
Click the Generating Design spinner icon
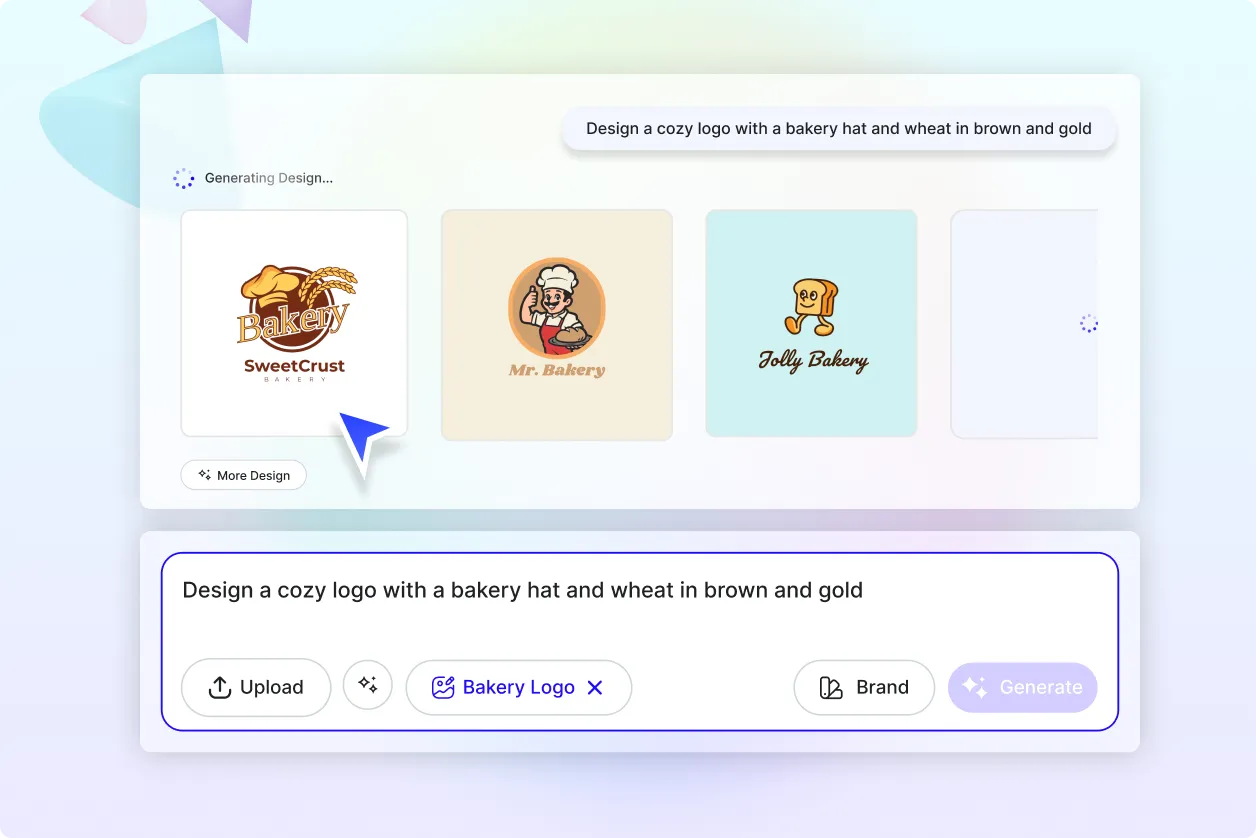tap(184, 178)
